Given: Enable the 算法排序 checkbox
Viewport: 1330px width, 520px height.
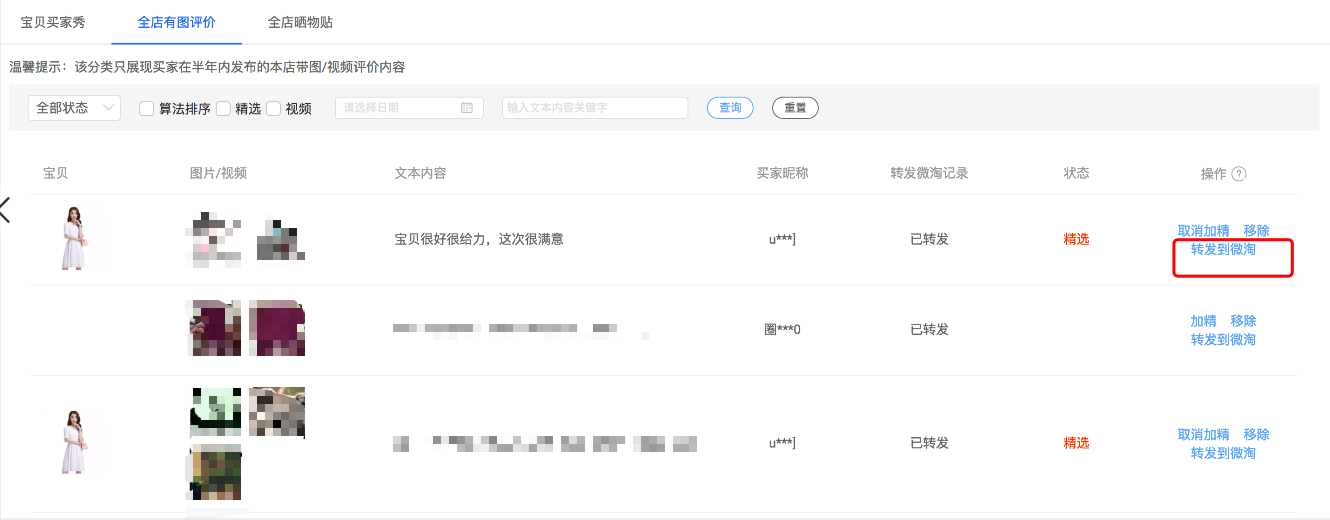Looking at the screenshot, I should coord(146,109).
